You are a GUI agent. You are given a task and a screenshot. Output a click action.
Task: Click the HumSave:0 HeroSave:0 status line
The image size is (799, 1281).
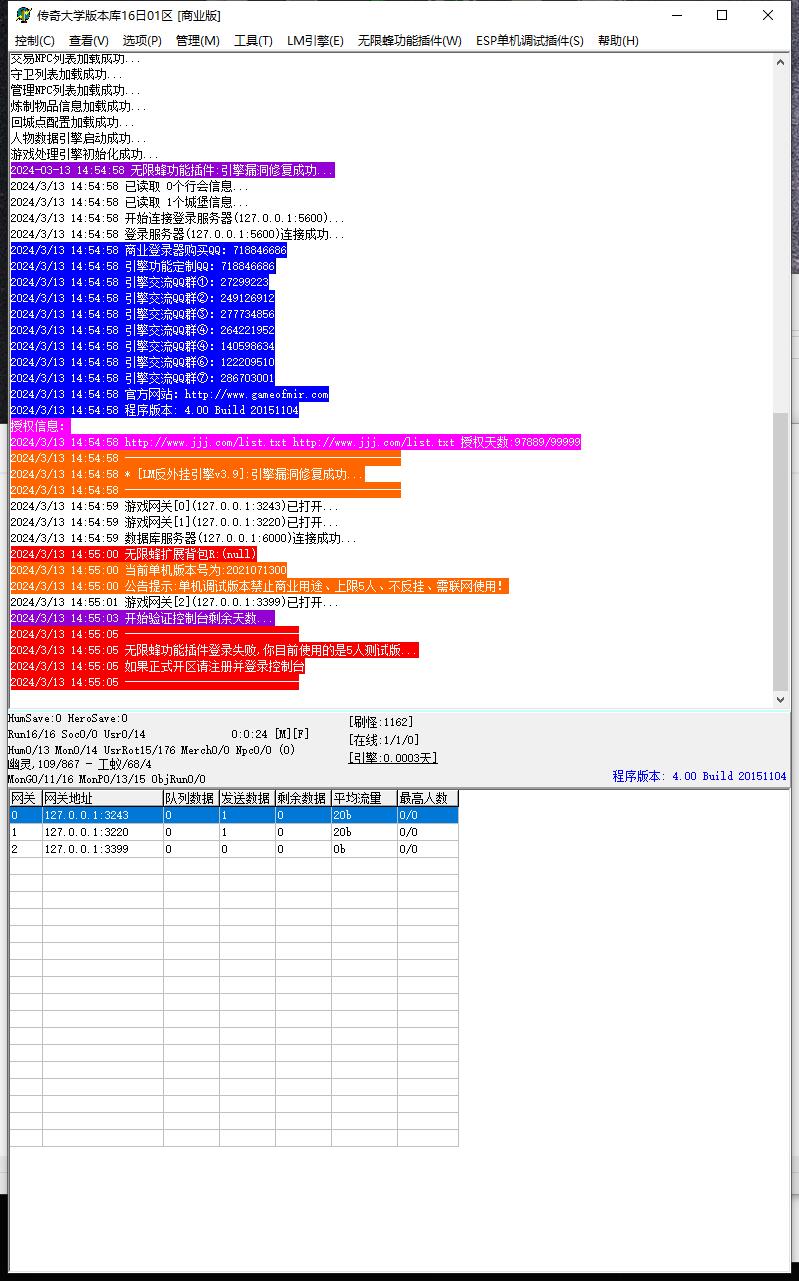68,718
